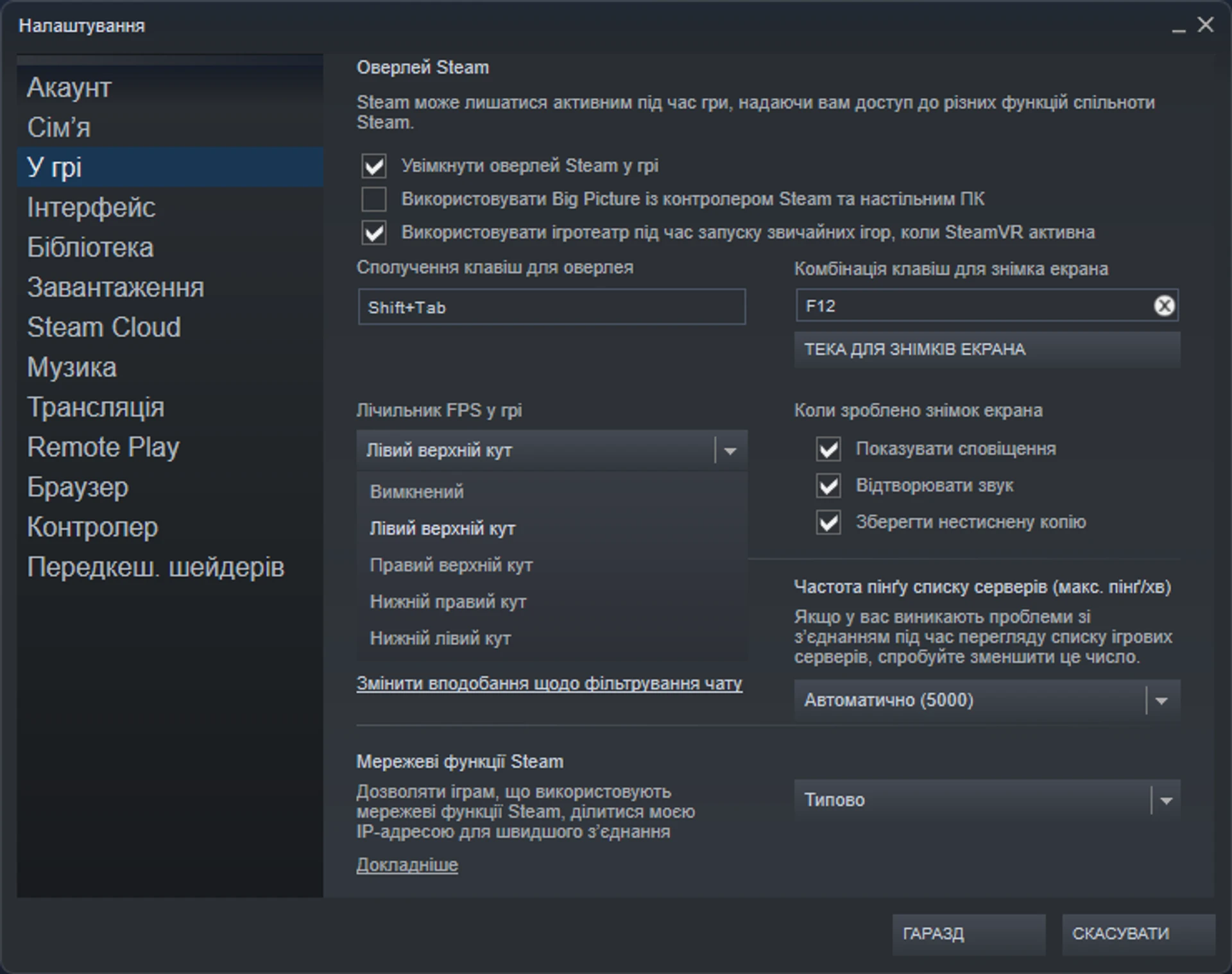Choose 'Вимкнений' in the FPS counter list
The image size is (1232, 974).
pos(552,491)
